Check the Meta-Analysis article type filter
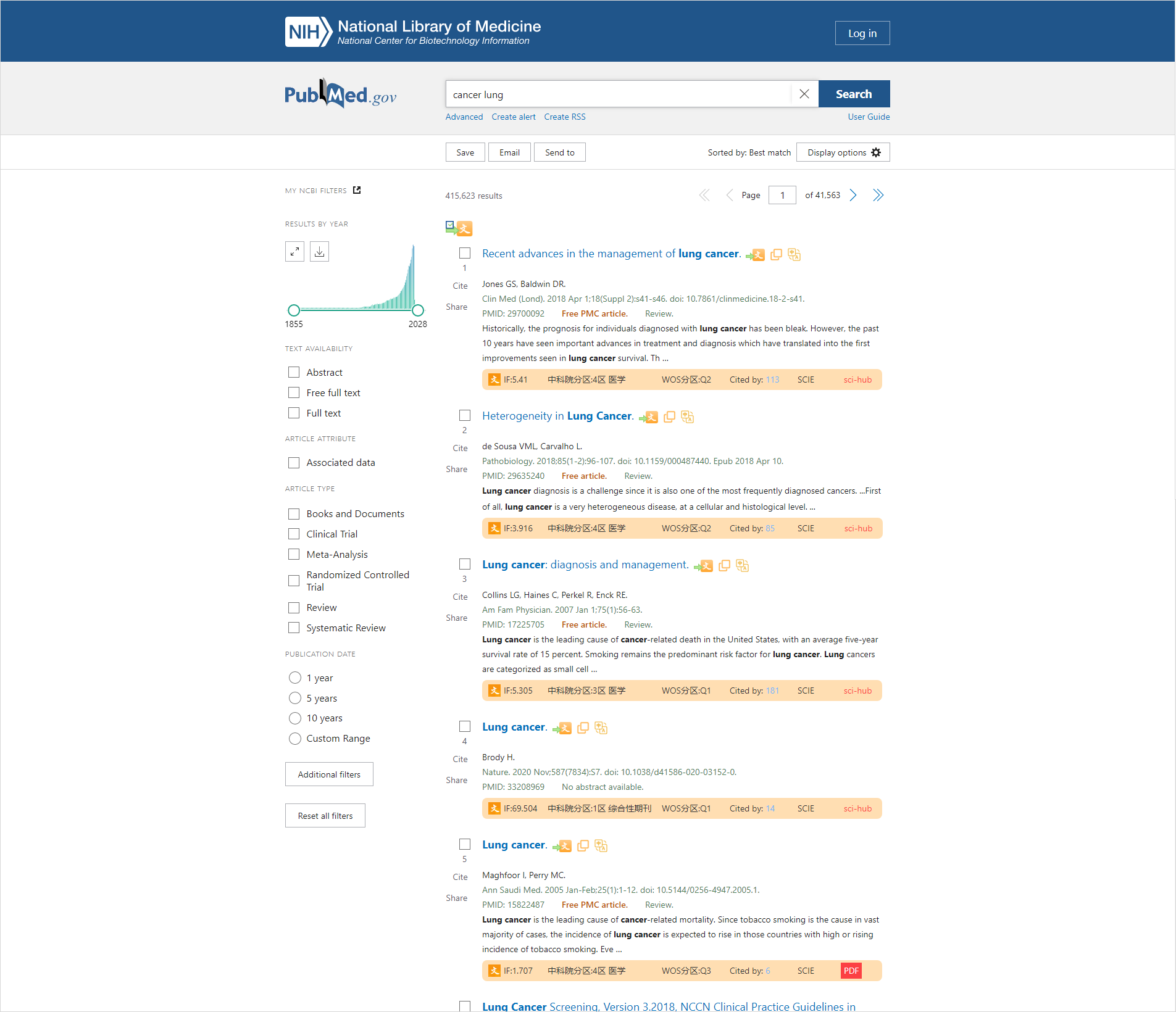The width and height of the screenshot is (1176, 1012). coord(294,555)
